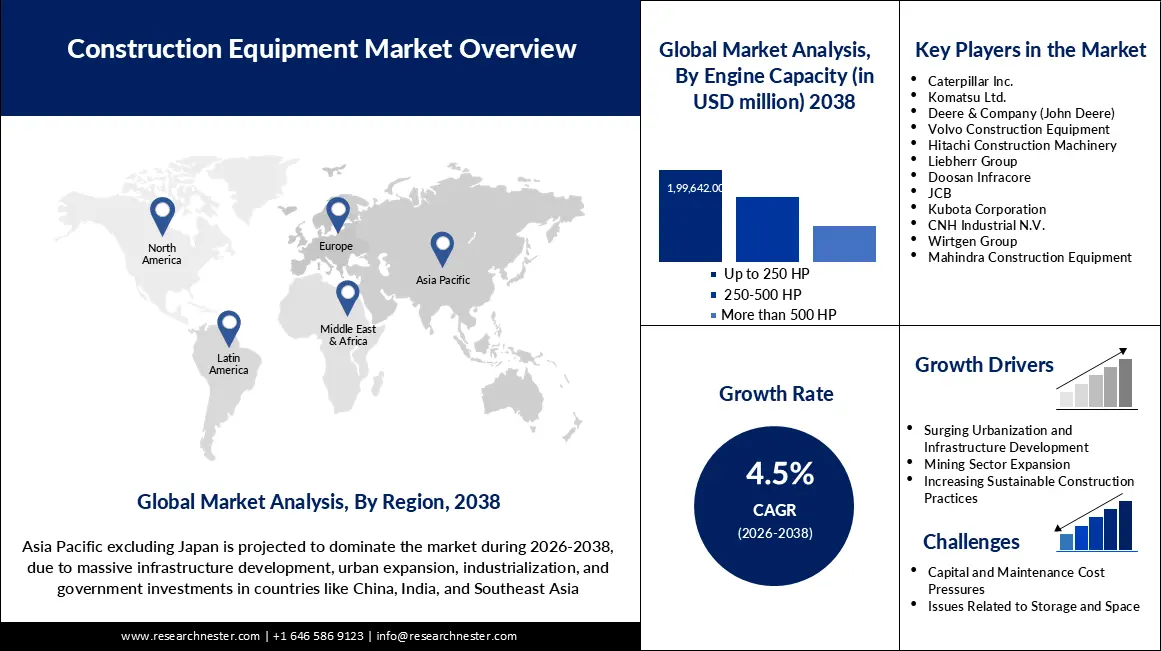The height and width of the screenshot is (651, 1161).
Task: Open the www.researchnester.com link
Action: [x=190, y=636]
